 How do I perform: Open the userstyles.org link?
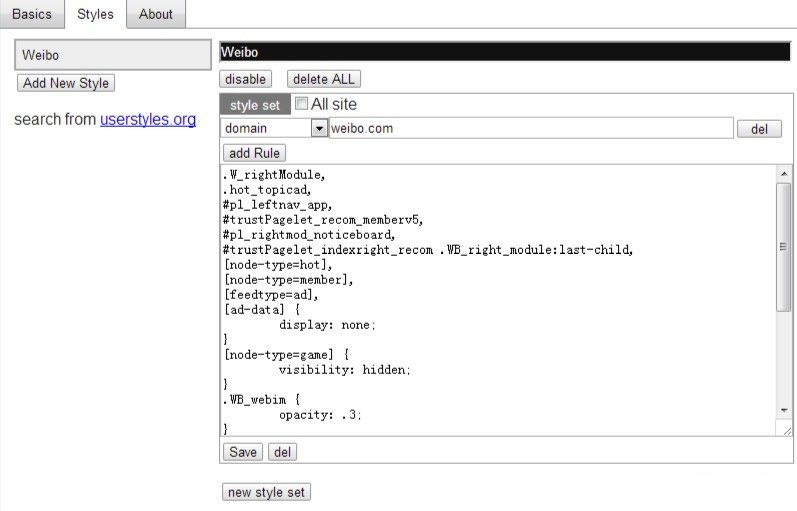[x=148, y=120]
